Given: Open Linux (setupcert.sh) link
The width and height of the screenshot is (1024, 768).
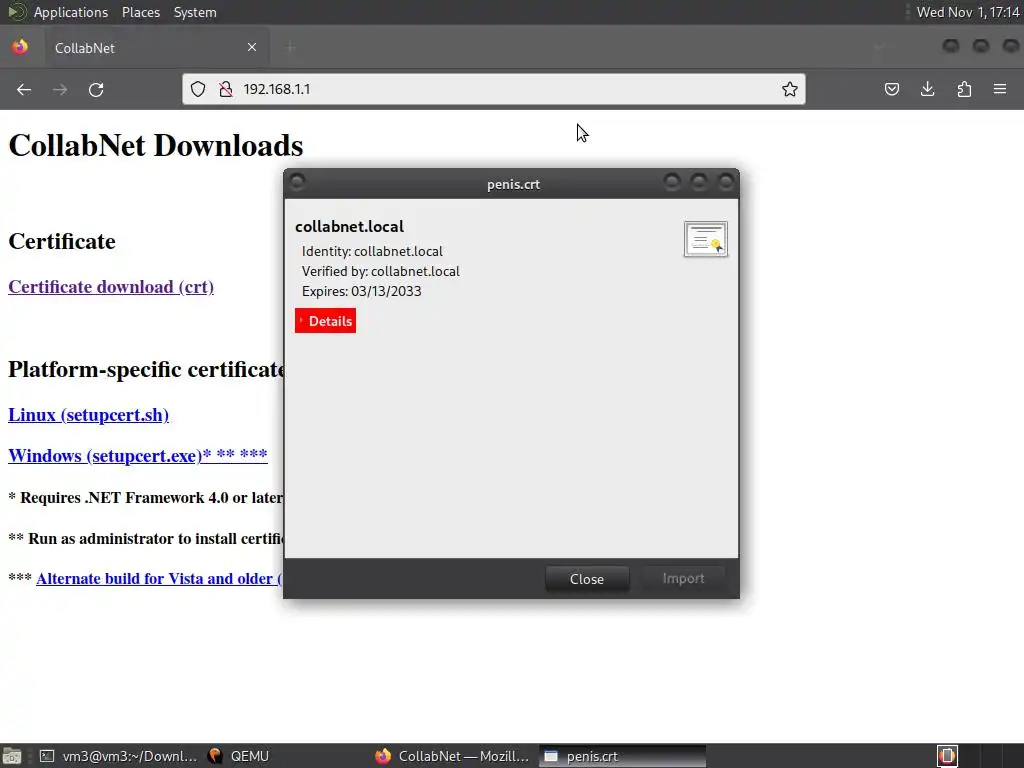Looking at the screenshot, I should pos(88,415).
